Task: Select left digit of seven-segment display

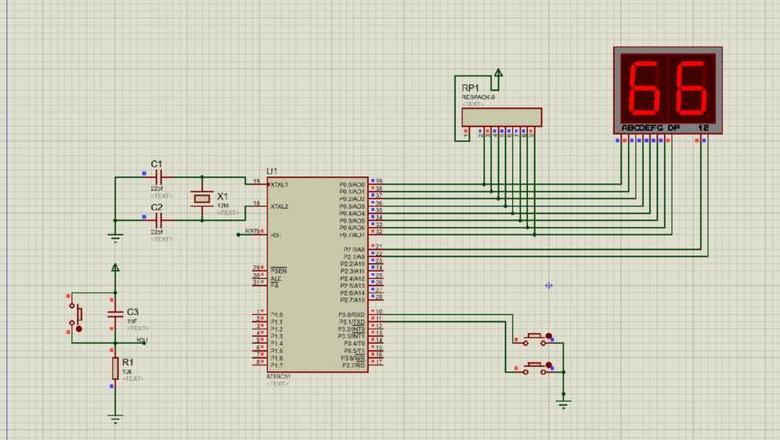Action: pos(645,88)
